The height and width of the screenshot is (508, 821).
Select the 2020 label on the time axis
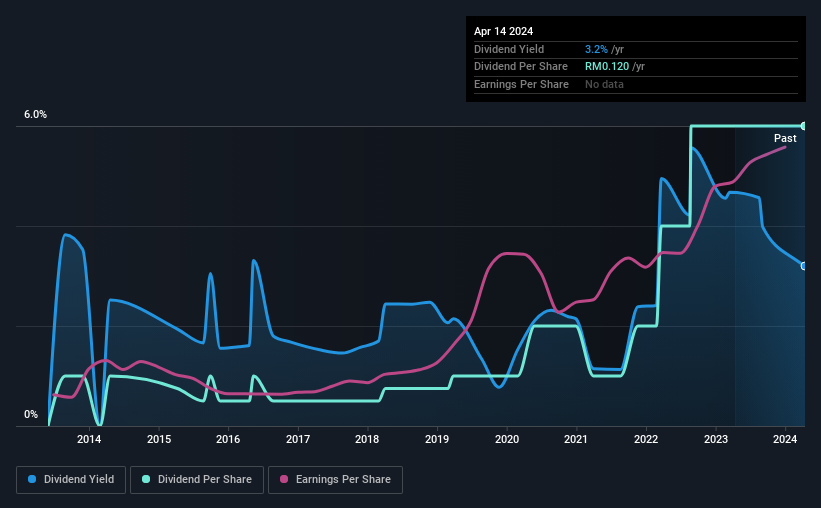pyautogui.click(x=507, y=439)
